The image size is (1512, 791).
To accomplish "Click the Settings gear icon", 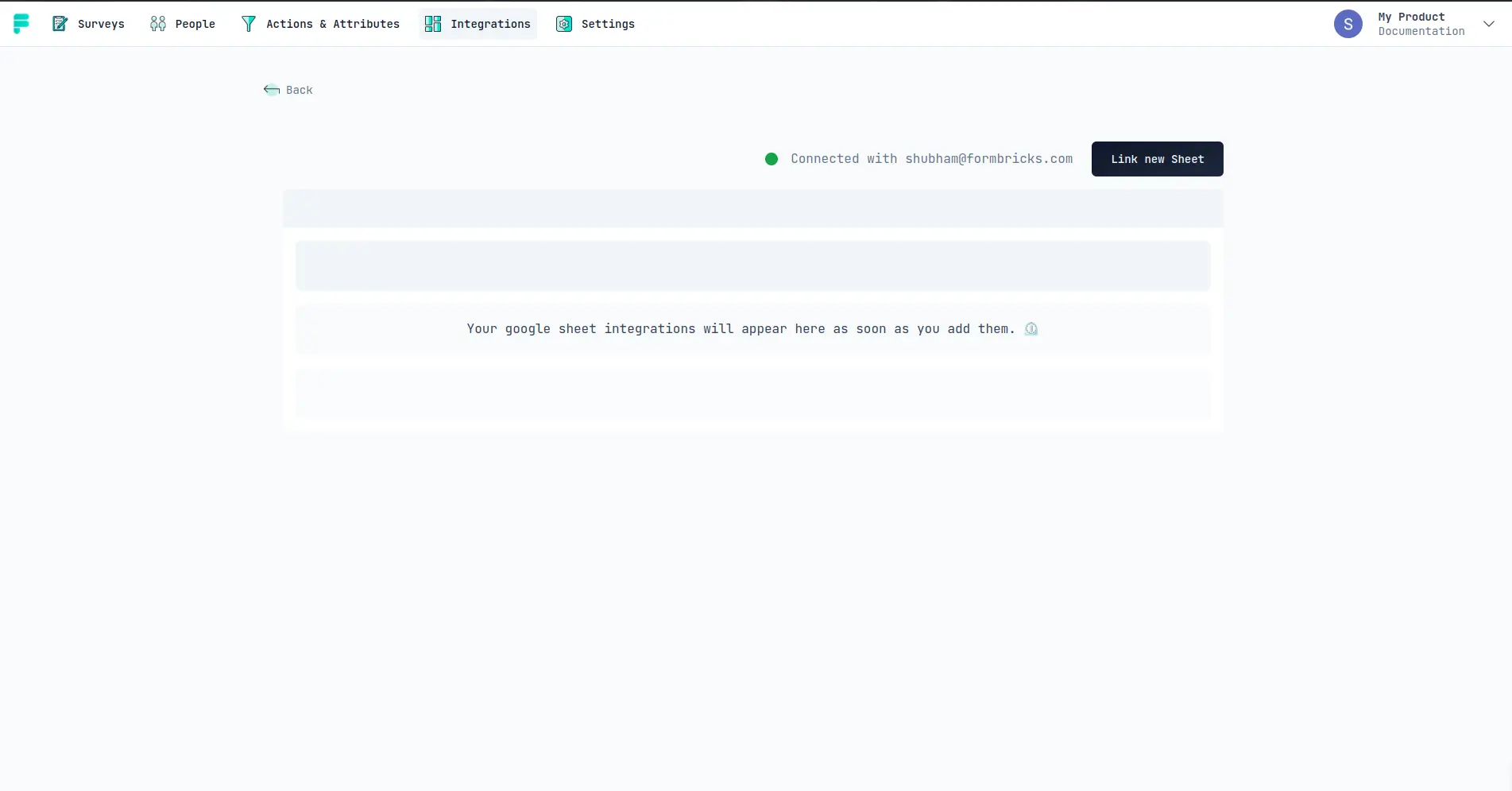I will click(564, 24).
